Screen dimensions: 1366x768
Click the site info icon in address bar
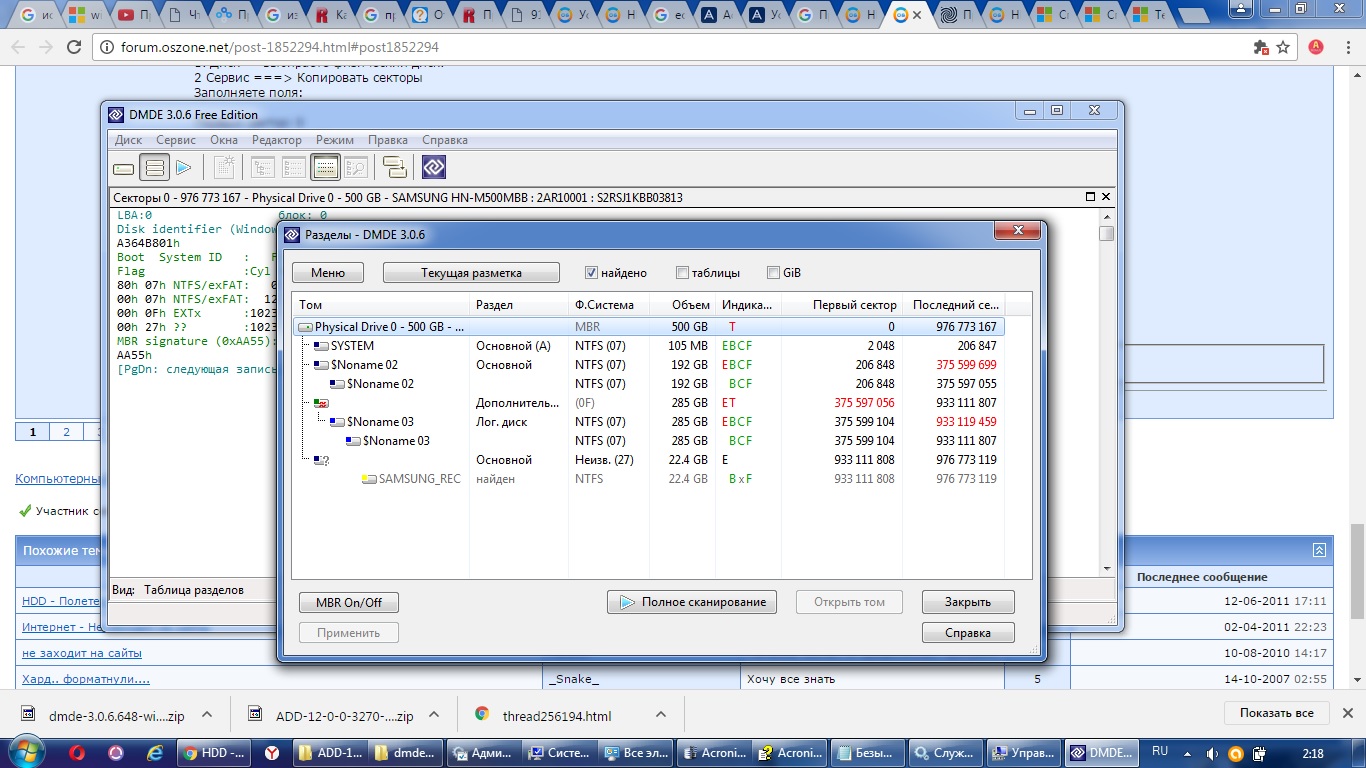point(108,47)
